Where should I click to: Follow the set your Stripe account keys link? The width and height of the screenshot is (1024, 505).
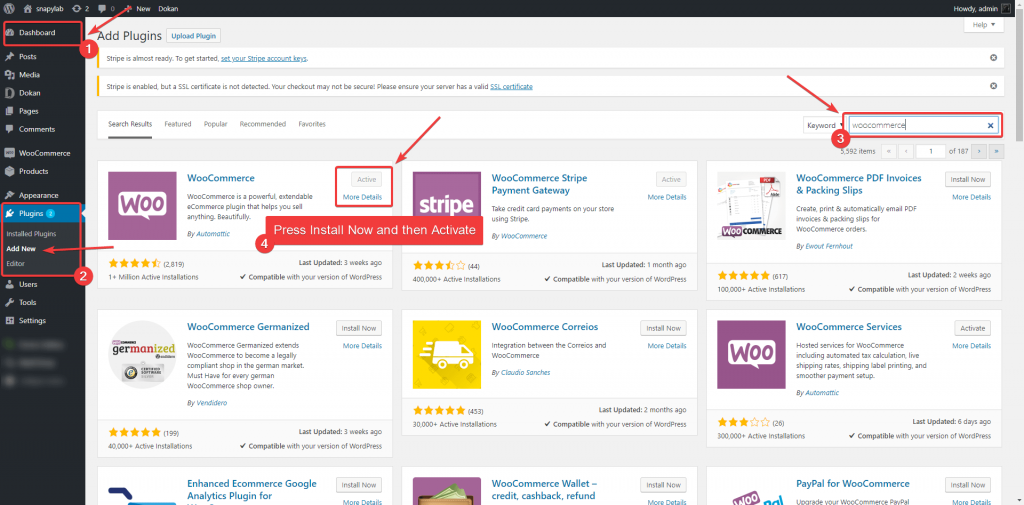pyautogui.click(x=263, y=58)
